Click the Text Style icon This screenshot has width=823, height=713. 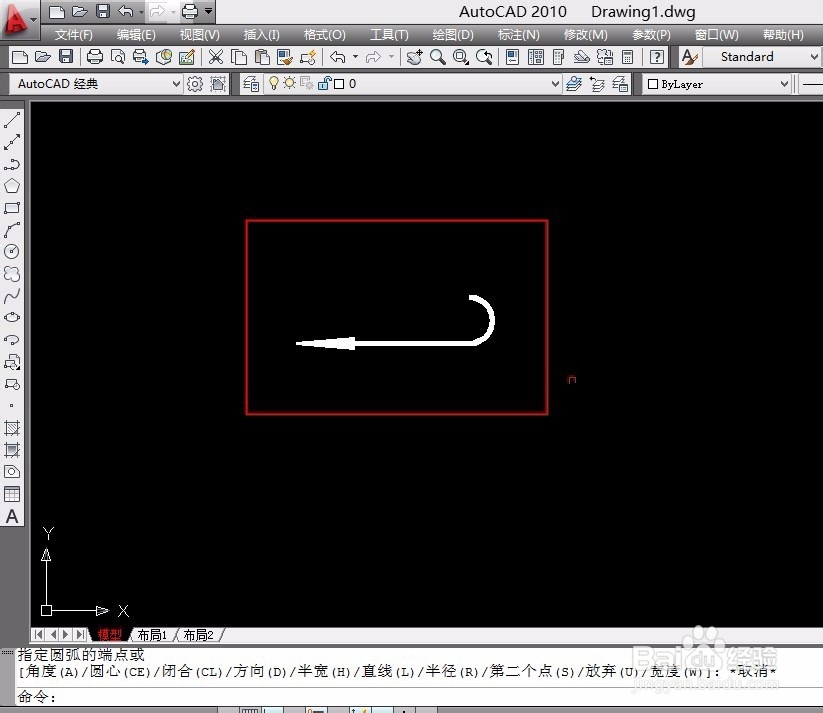point(689,57)
